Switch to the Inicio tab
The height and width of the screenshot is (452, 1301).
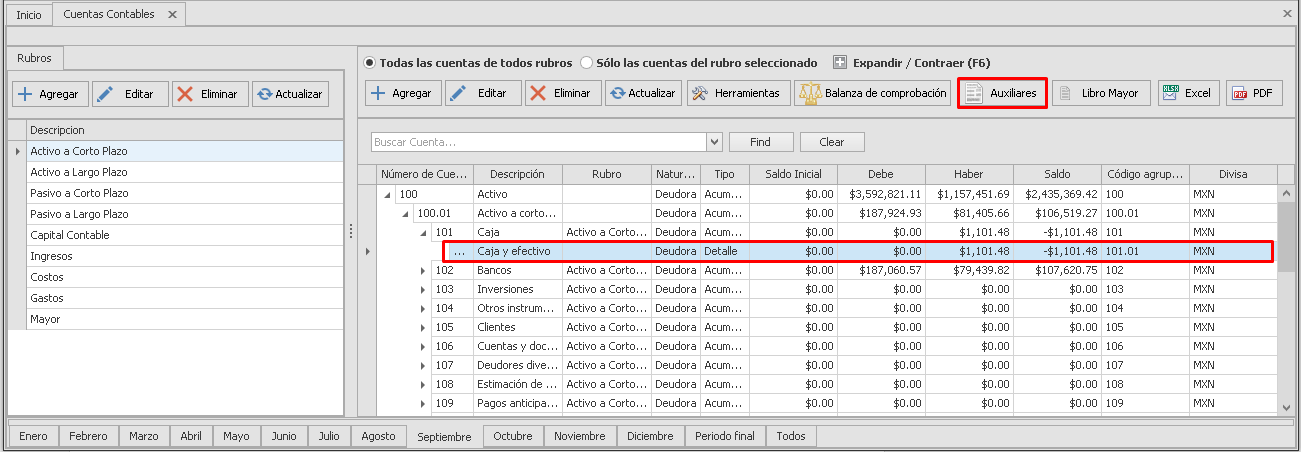click(29, 15)
